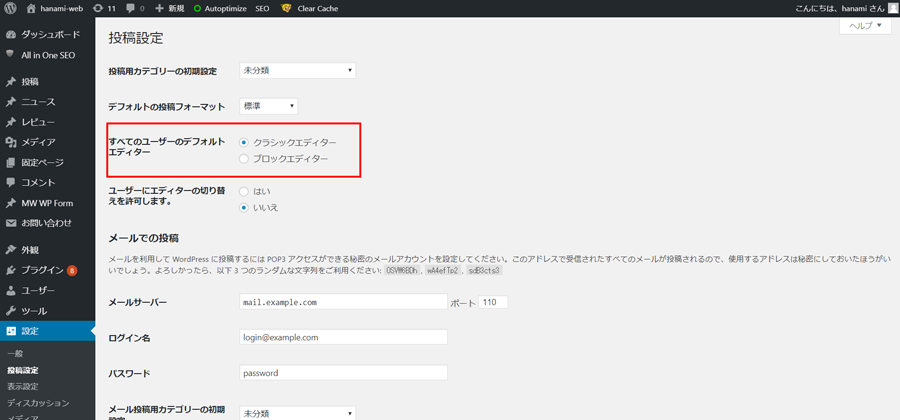Click the ツール wrench icon

click(10, 310)
